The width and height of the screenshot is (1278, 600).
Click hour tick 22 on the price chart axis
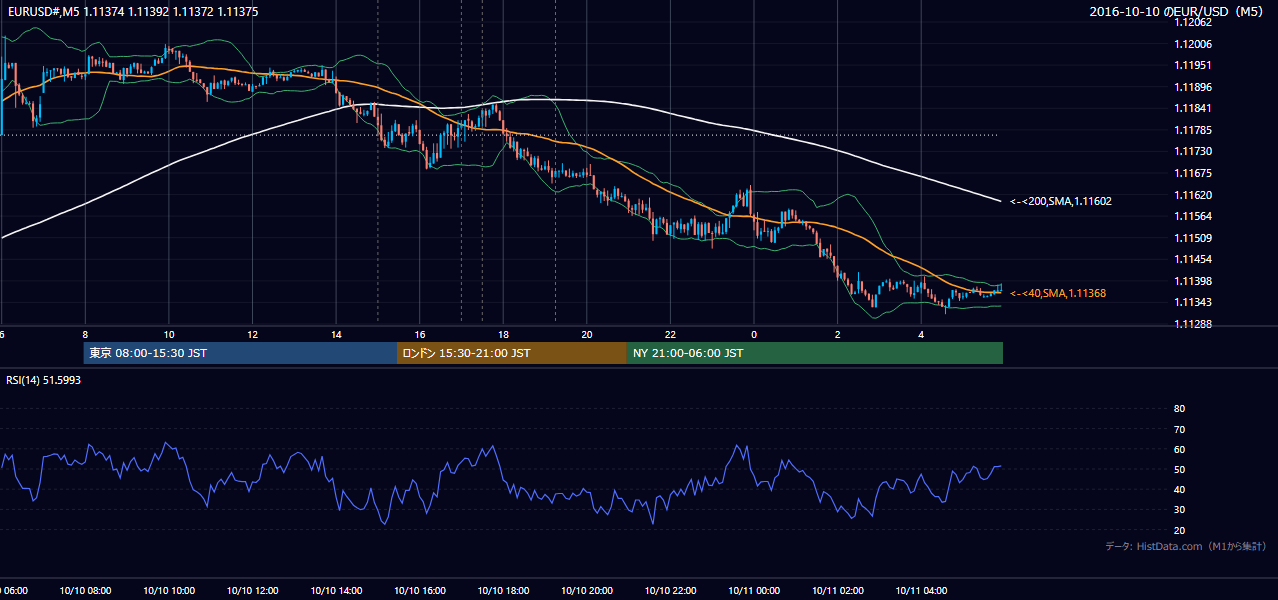[x=670, y=334]
